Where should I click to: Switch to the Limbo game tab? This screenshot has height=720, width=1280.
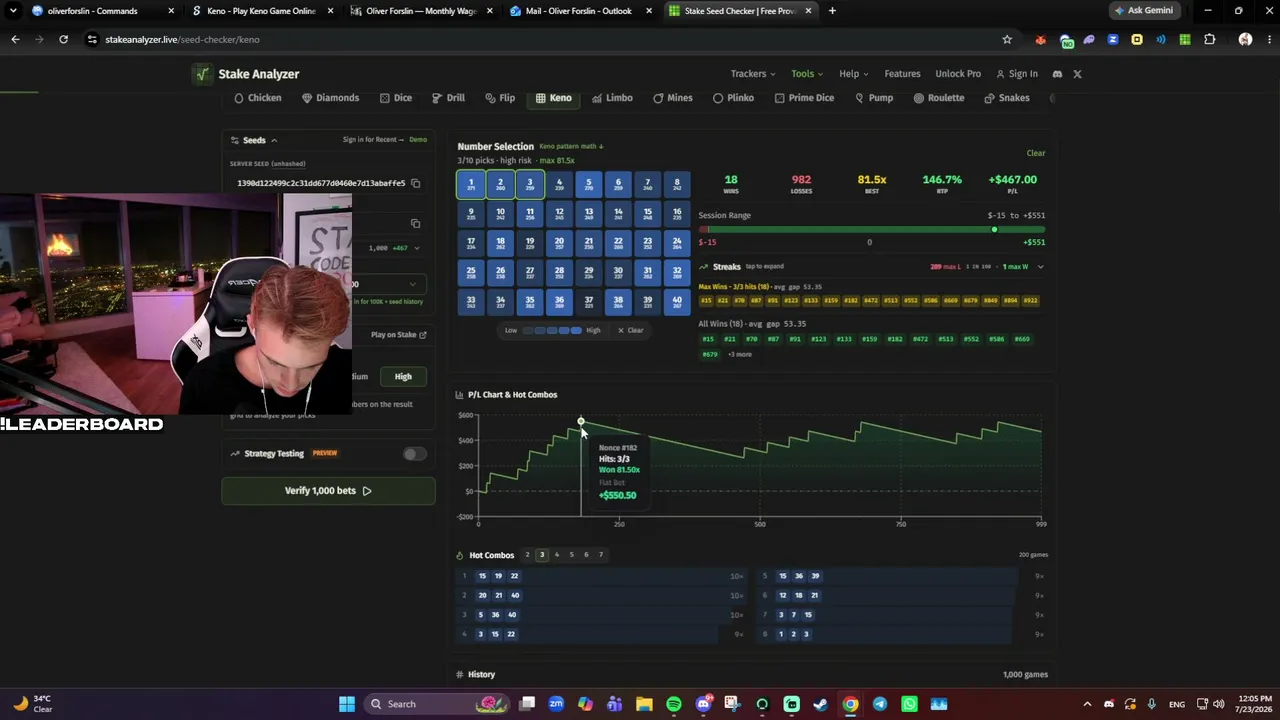coord(612,98)
